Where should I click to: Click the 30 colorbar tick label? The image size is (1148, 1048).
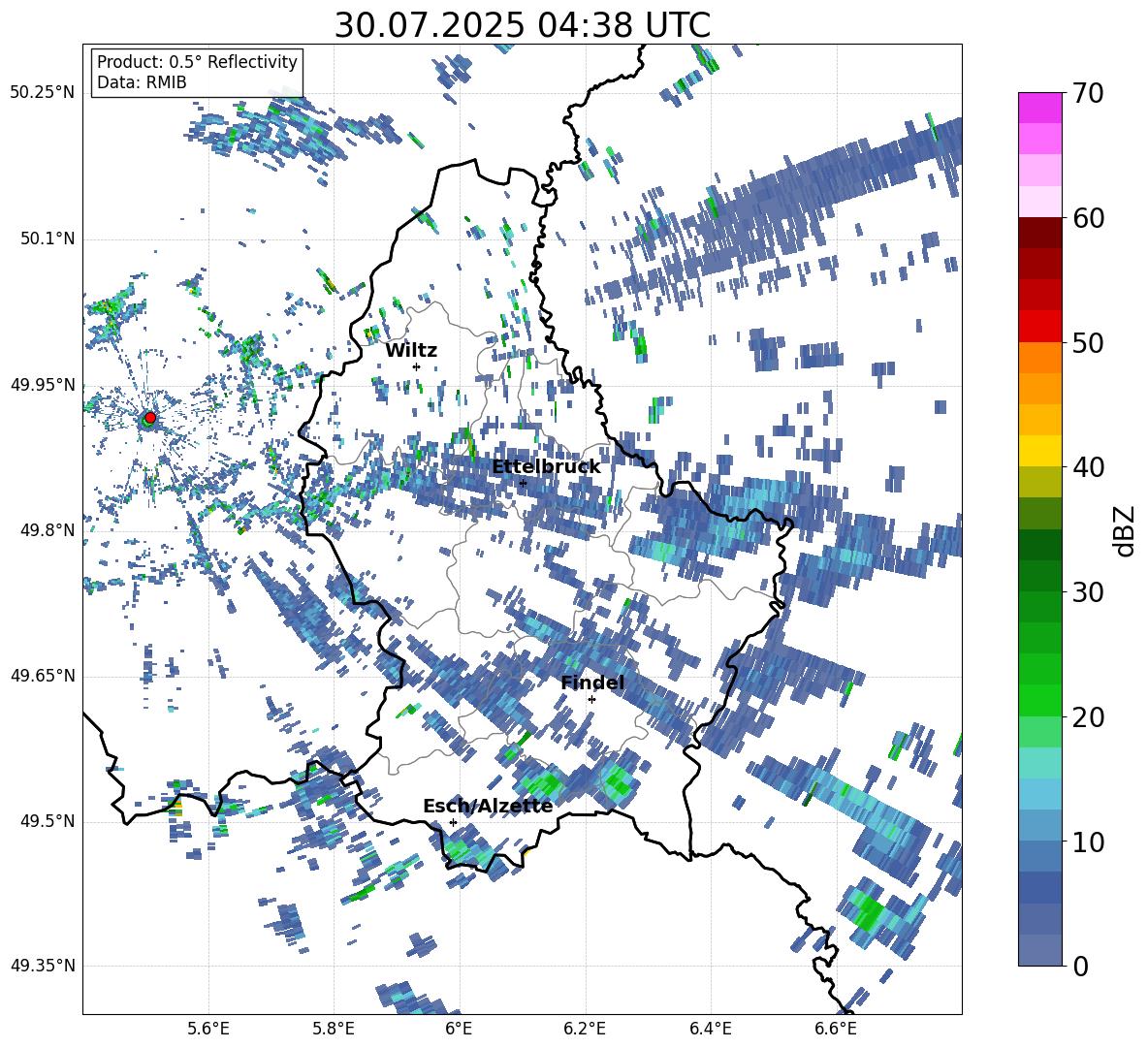[1088, 592]
